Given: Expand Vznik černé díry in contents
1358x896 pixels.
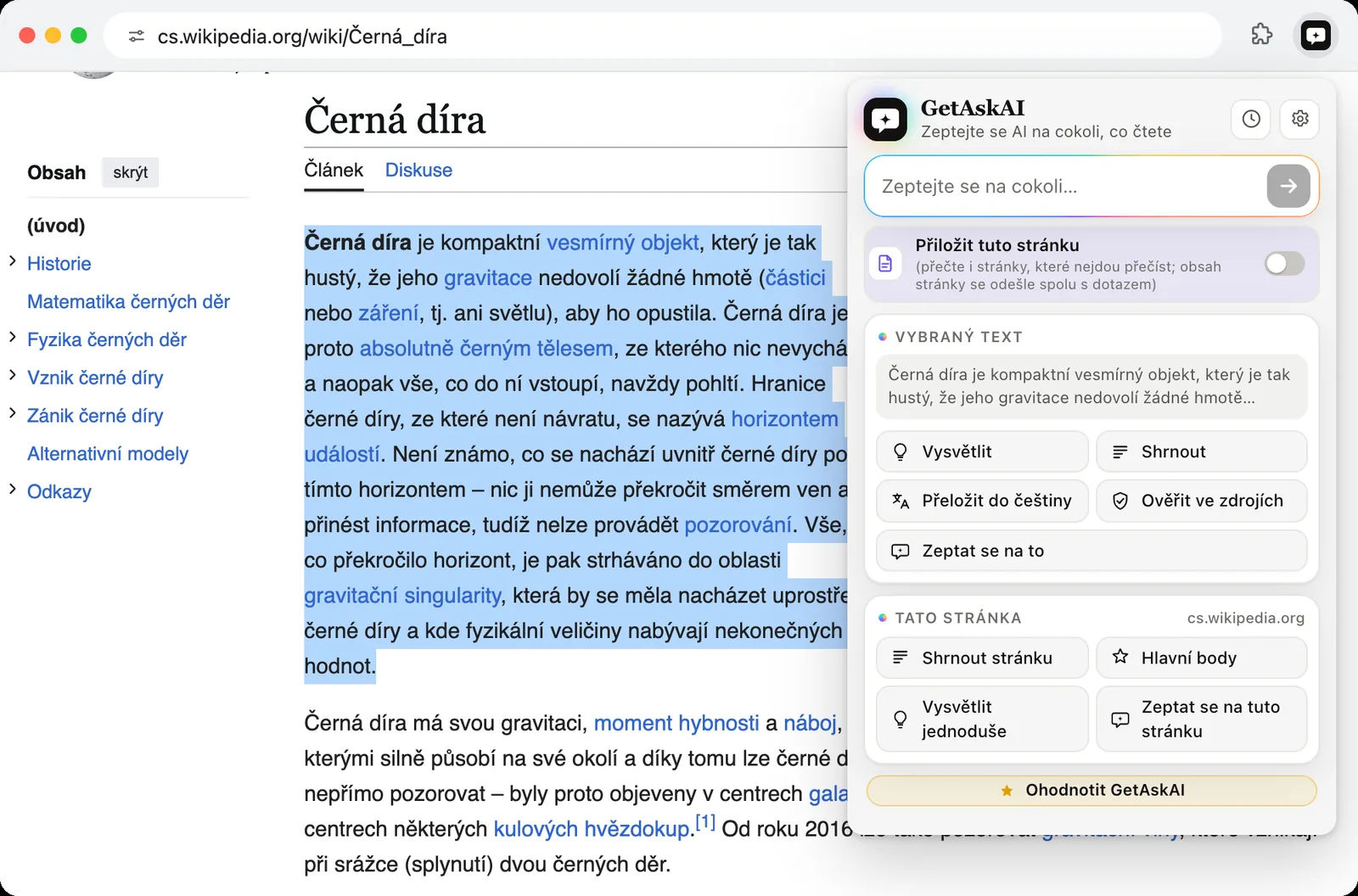Looking at the screenshot, I should [x=13, y=376].
